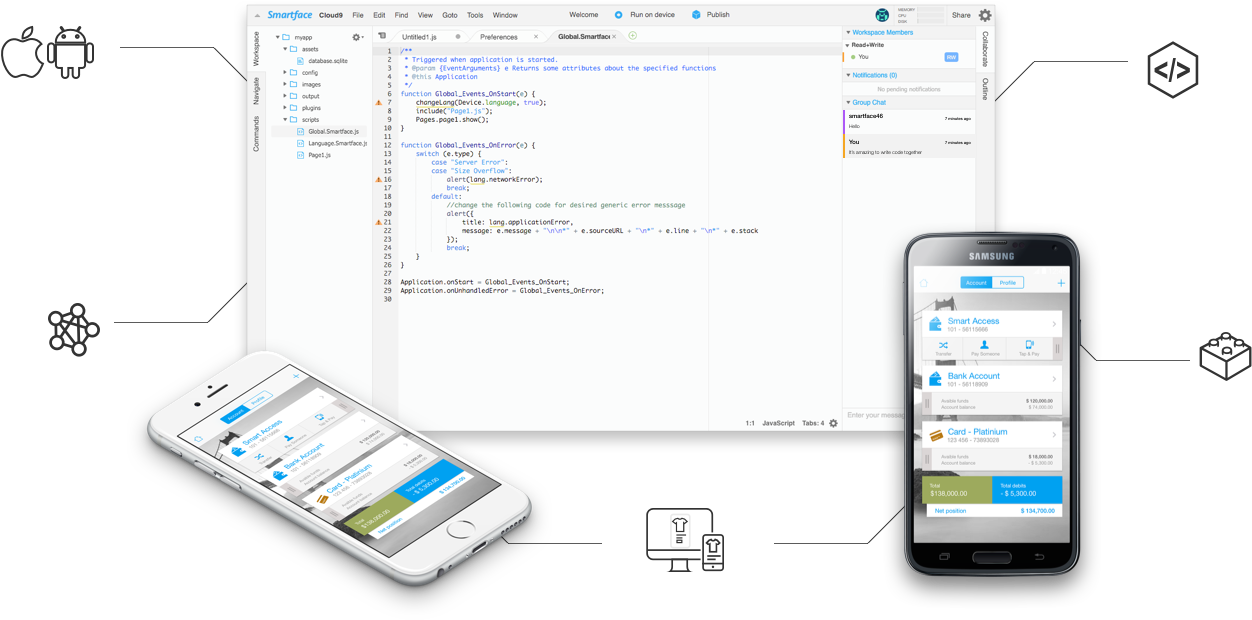Click the Share button

point(961,15)
